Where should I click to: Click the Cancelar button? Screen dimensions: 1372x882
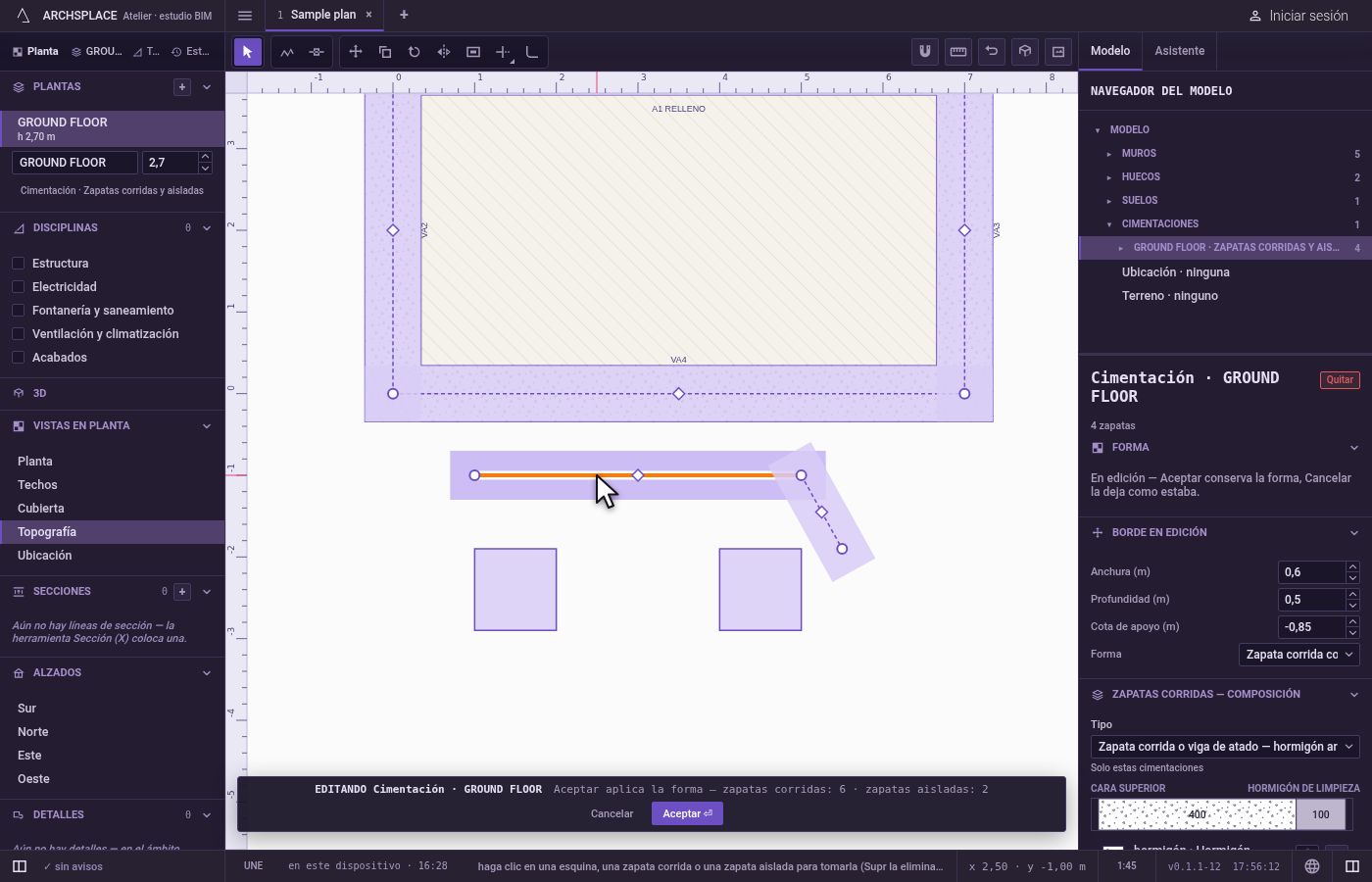[x=612, y=813]
